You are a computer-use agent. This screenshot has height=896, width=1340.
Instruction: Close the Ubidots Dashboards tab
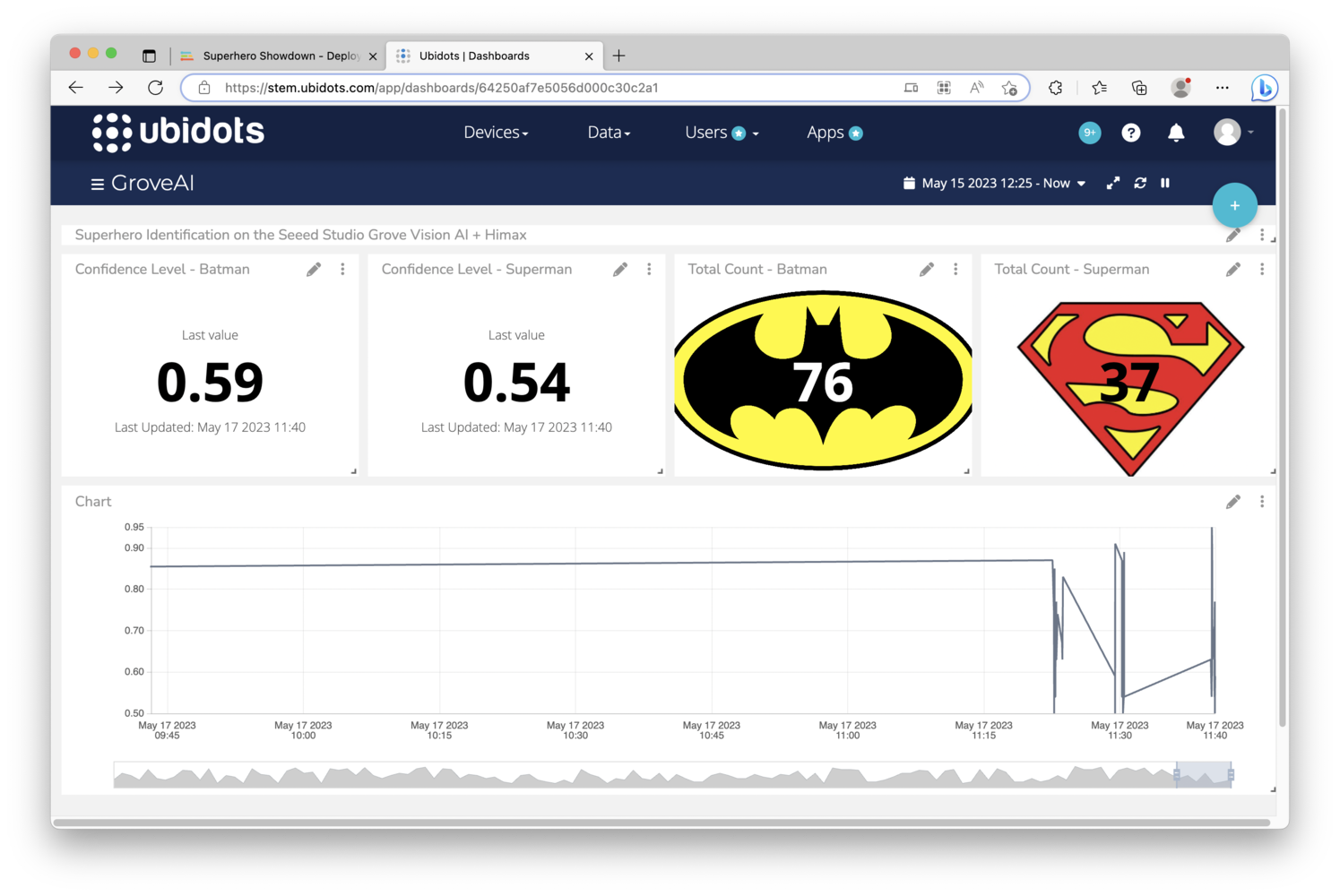point(589,56)
